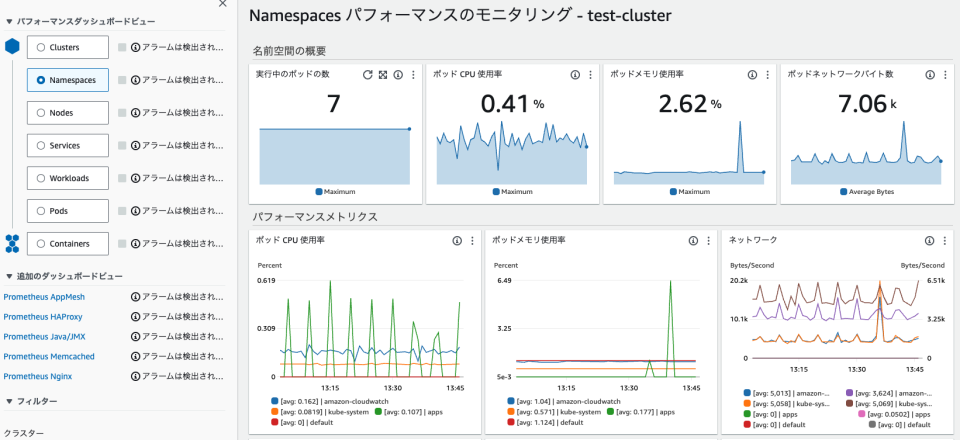The image size is (960, 440).
Task: Collapse the フィルター section
Action: click(9, 401)
